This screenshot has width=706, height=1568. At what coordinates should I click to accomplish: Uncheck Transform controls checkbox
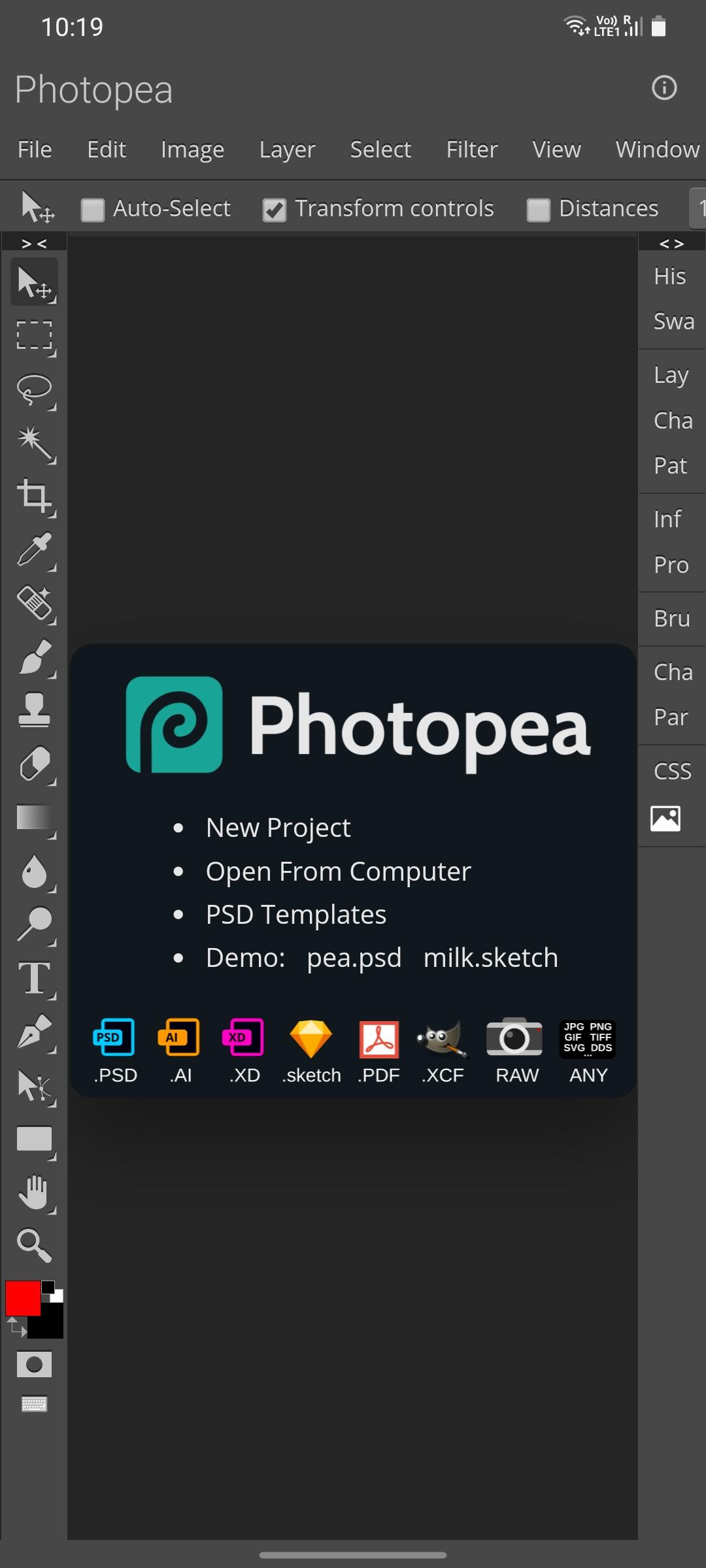(x=274, y=210)
